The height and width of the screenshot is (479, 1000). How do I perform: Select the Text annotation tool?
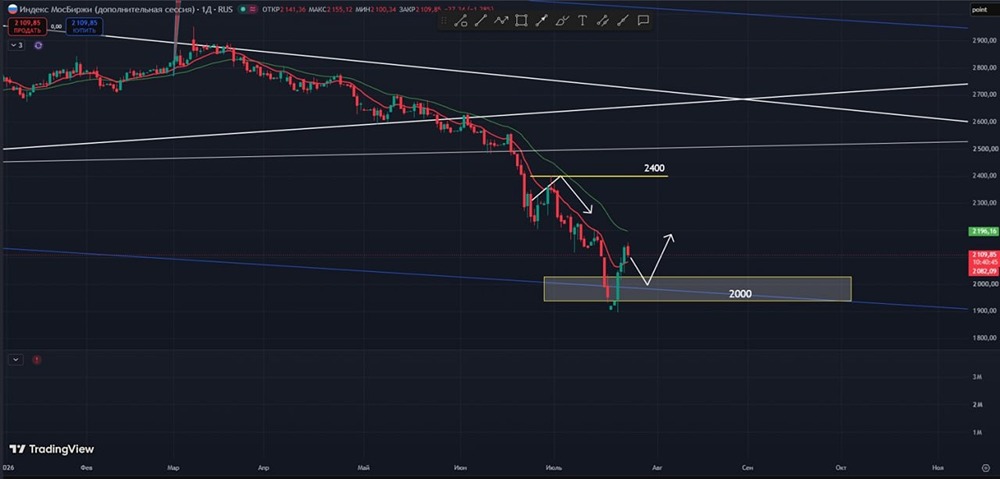[x=582, y=20]
